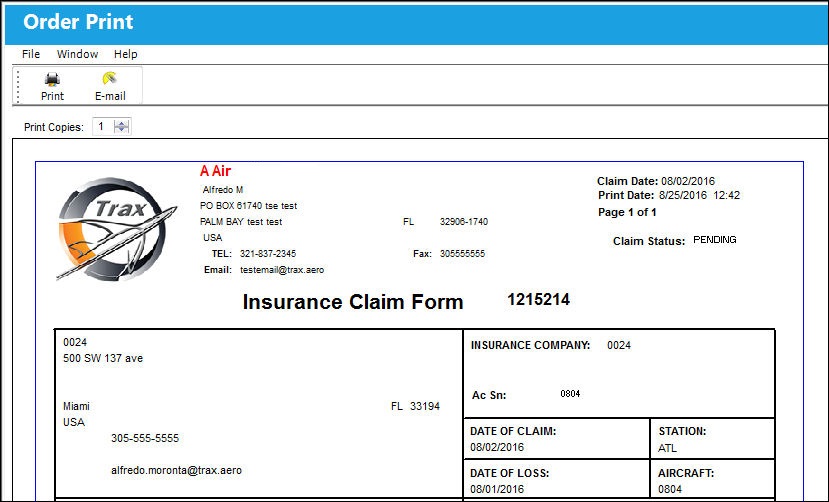The image size is (829, 502).
Task: Open the Help menu
Action: 125,54
